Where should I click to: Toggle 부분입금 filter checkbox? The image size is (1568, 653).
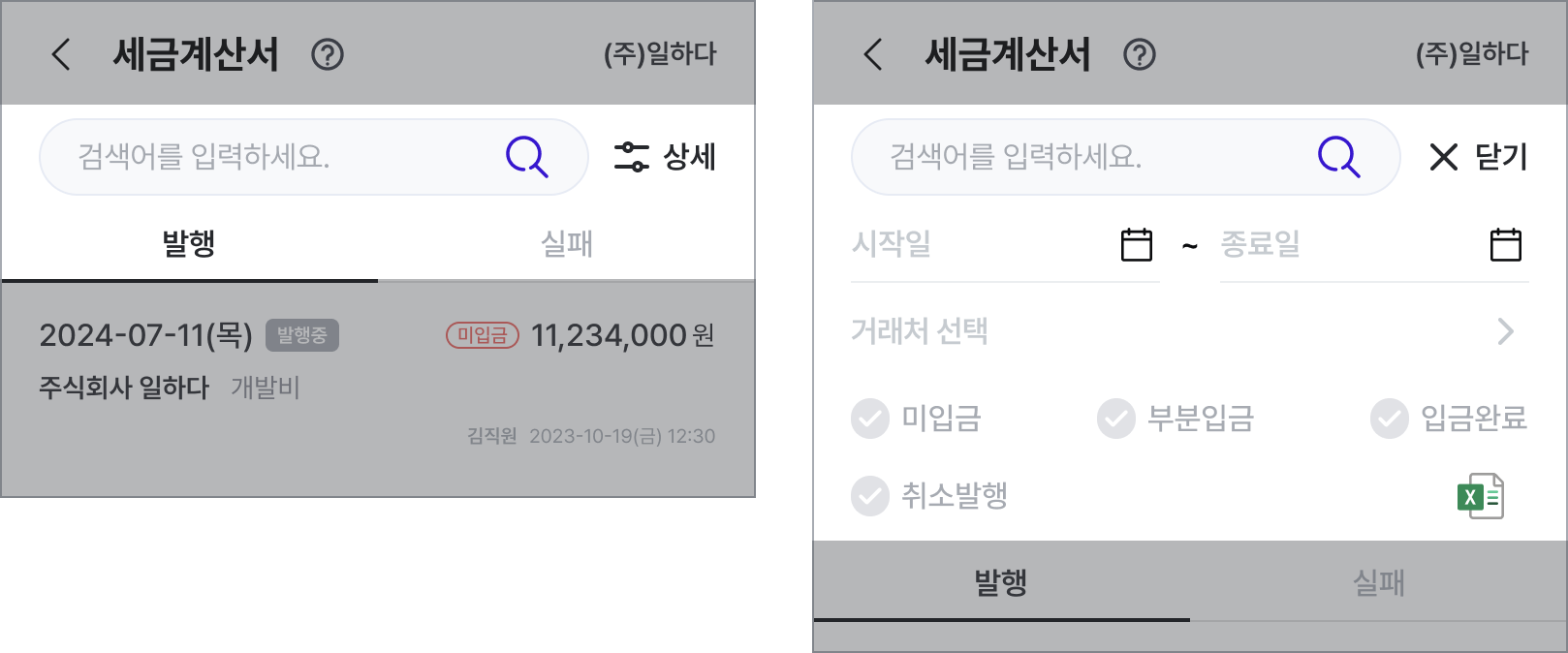[x=1116, y=419]
